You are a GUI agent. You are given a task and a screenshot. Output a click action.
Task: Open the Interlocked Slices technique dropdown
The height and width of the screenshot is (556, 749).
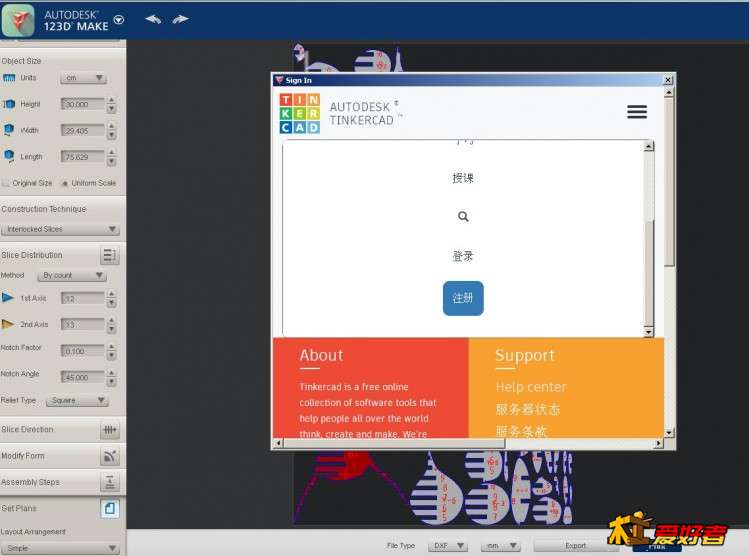point(60,229)
